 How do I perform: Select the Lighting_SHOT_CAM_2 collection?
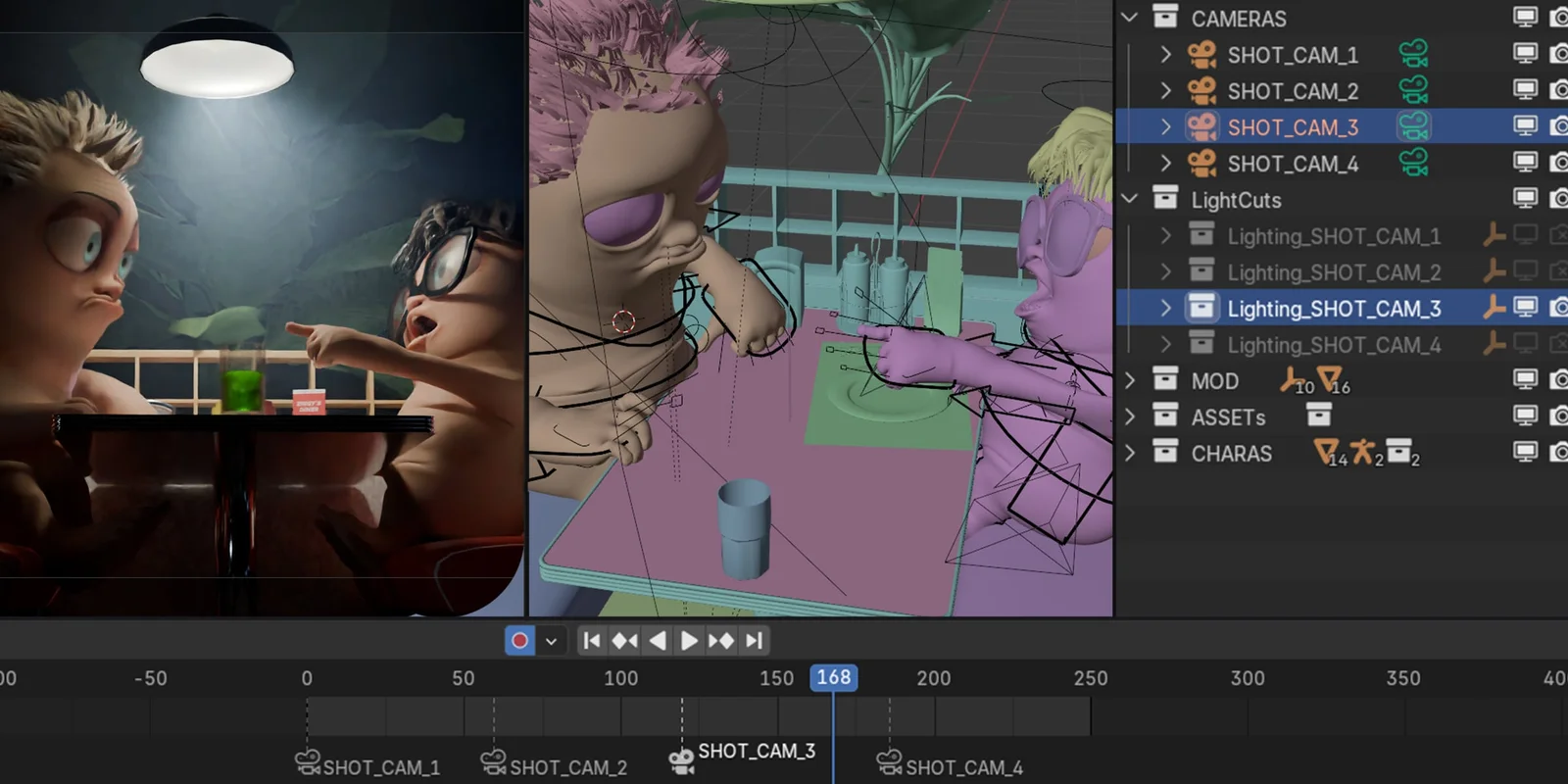[x=1334, y=272]
